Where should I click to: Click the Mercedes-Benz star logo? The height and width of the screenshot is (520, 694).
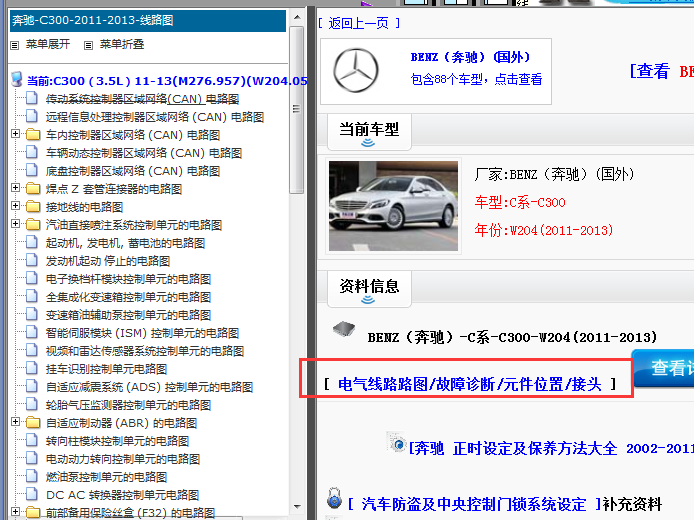[x=360, y=71]
